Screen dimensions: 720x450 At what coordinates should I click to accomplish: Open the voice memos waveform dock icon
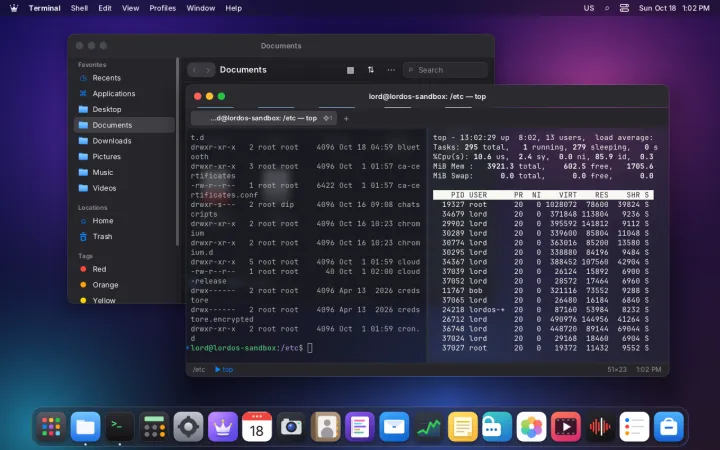600,427
